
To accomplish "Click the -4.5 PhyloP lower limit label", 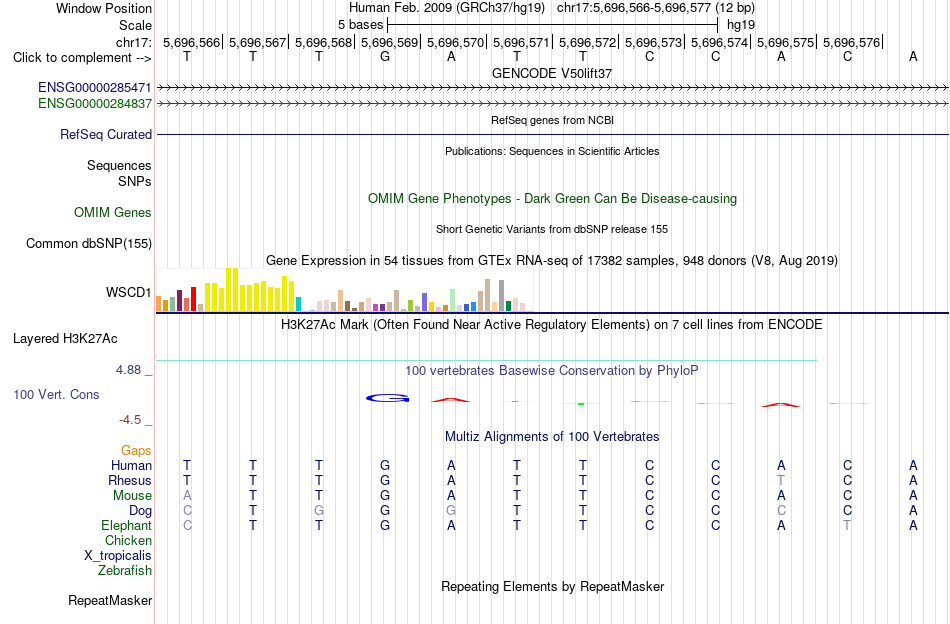I will pos(130,420).
